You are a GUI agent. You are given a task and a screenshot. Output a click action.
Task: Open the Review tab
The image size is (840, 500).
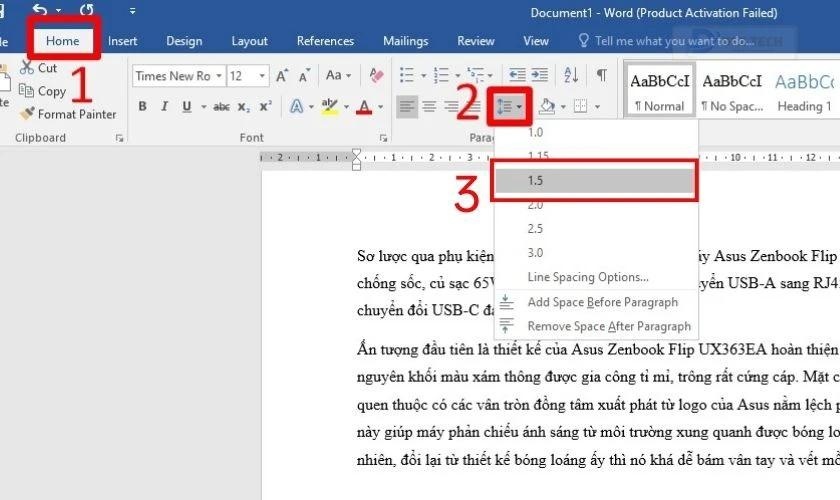pyautogui.click(x=476, y=41)
